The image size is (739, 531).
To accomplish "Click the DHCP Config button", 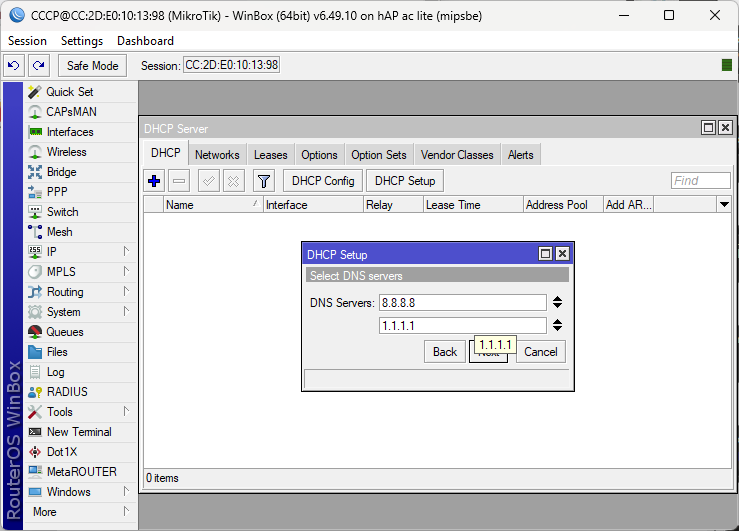I will point(323,181).
